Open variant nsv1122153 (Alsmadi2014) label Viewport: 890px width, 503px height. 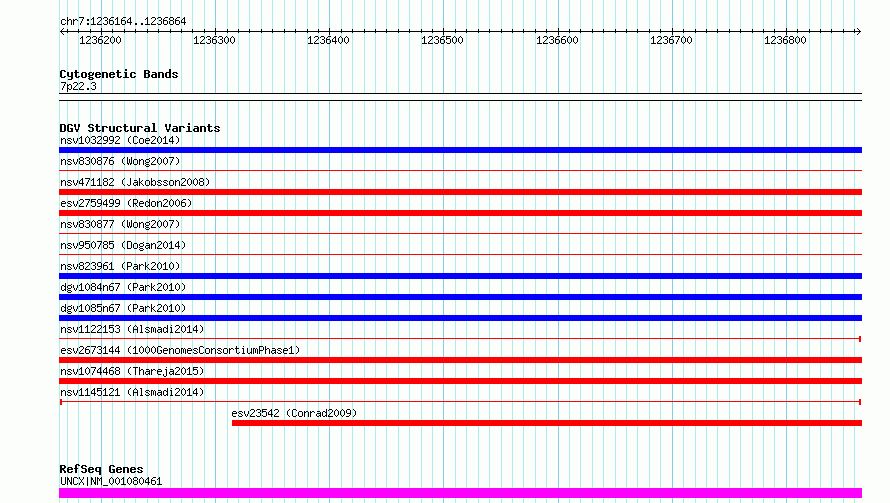132,329
